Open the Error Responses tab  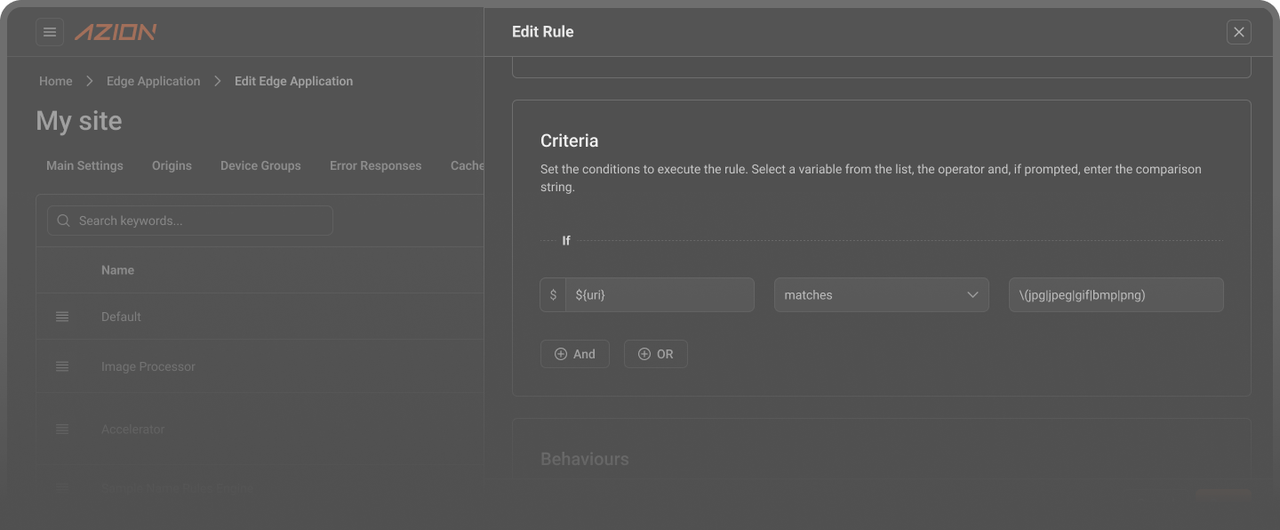pyautogui.click(x=375, y=166)
